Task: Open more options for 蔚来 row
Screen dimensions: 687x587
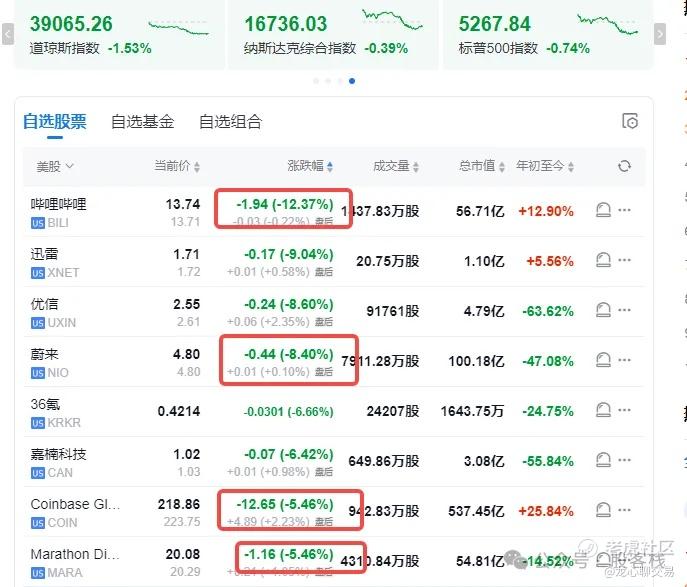Action: pos(624,360)
